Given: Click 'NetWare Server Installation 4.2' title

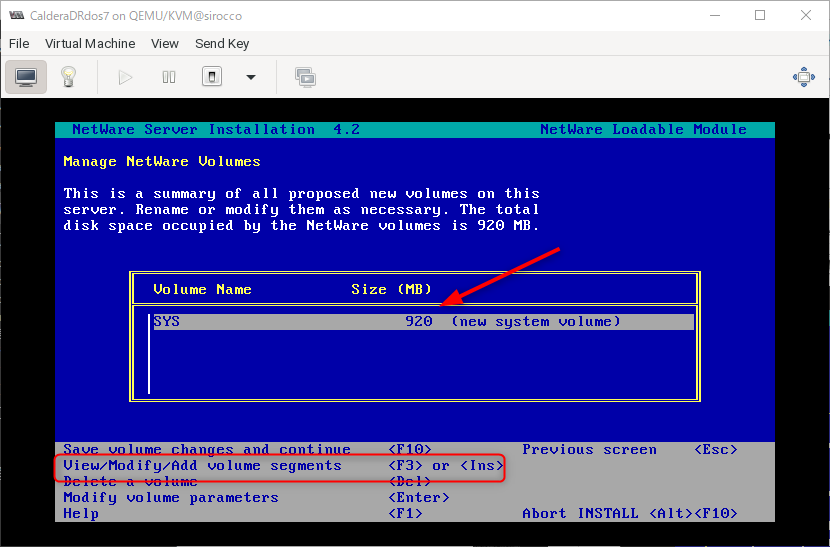Looking at the screenshot, I should [x=216, y=129].
